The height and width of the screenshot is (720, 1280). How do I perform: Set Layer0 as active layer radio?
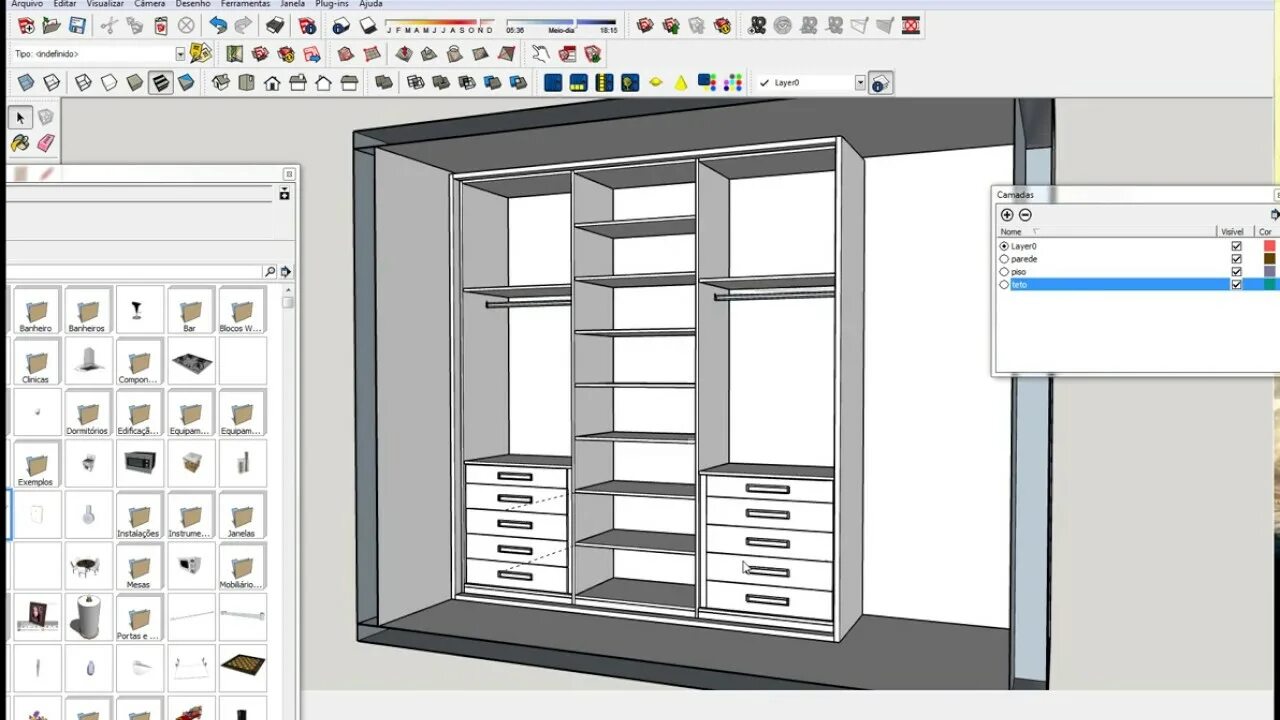coord(1004,246)
